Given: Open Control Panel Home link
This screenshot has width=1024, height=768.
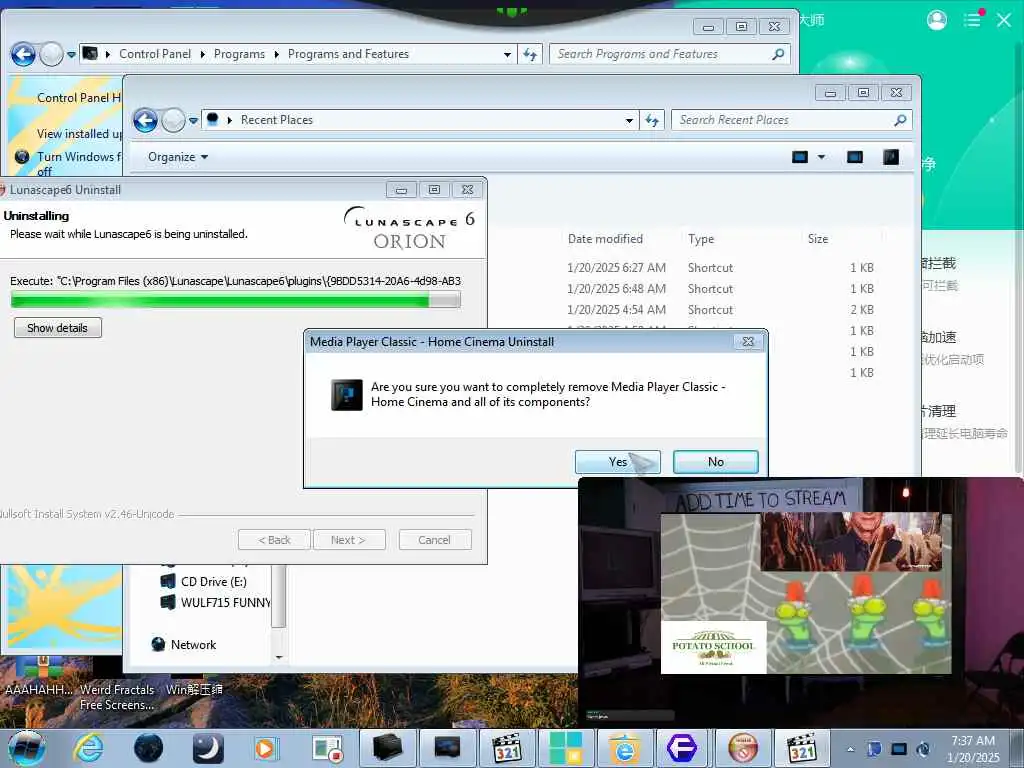Looking at the screenshot, I should (x=78, y=97).
